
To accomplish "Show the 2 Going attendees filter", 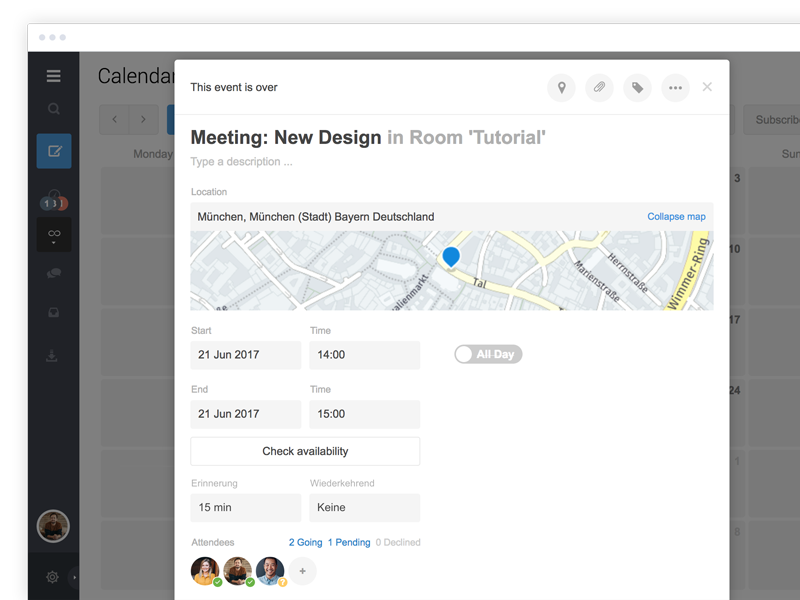I will tap(305, 542).
